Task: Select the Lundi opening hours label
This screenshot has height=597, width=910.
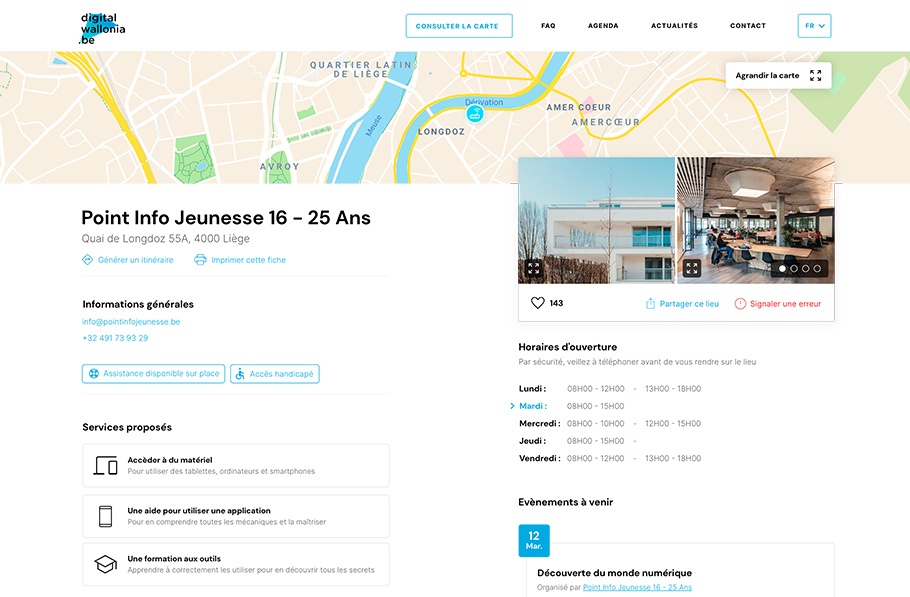Action: tap(532, 388)
